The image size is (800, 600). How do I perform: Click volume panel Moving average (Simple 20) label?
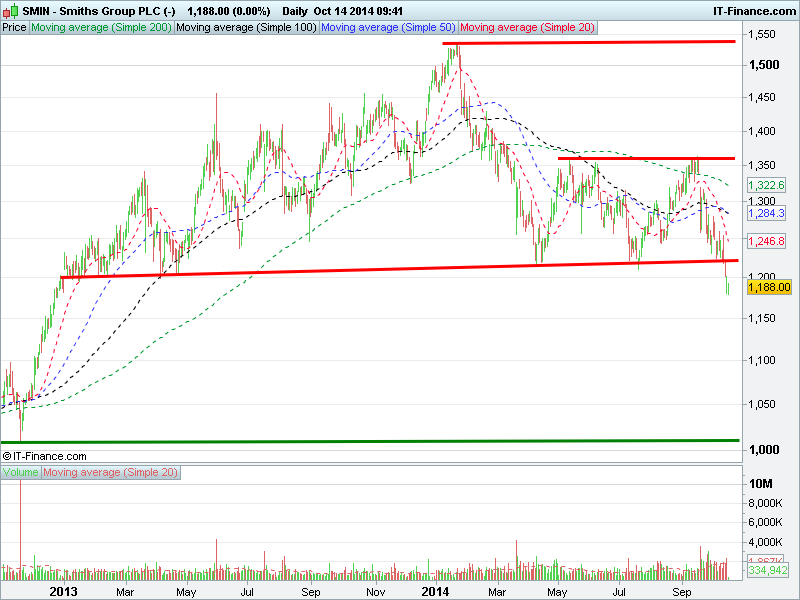tap(110, 472)
